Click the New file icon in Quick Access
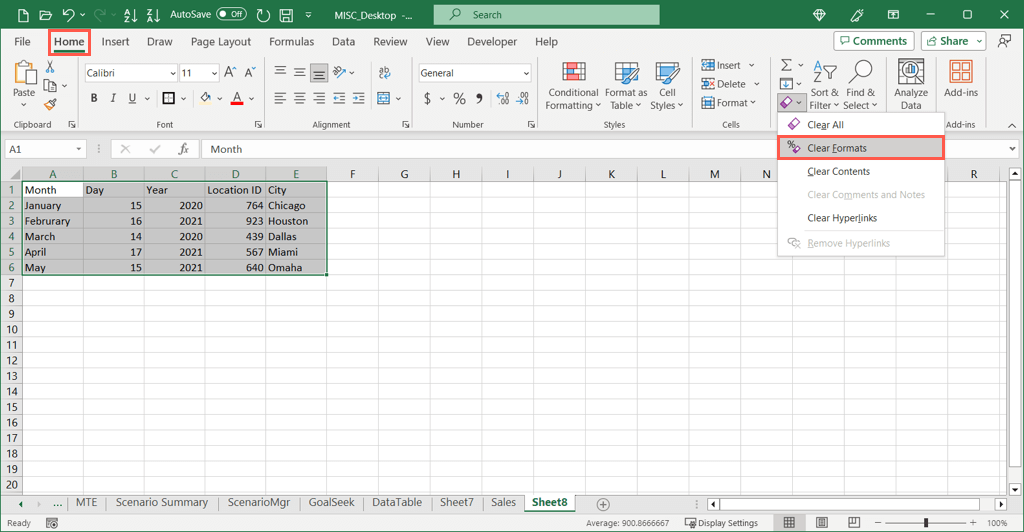This screenshot has height=532, width=1024. (23, 14)
